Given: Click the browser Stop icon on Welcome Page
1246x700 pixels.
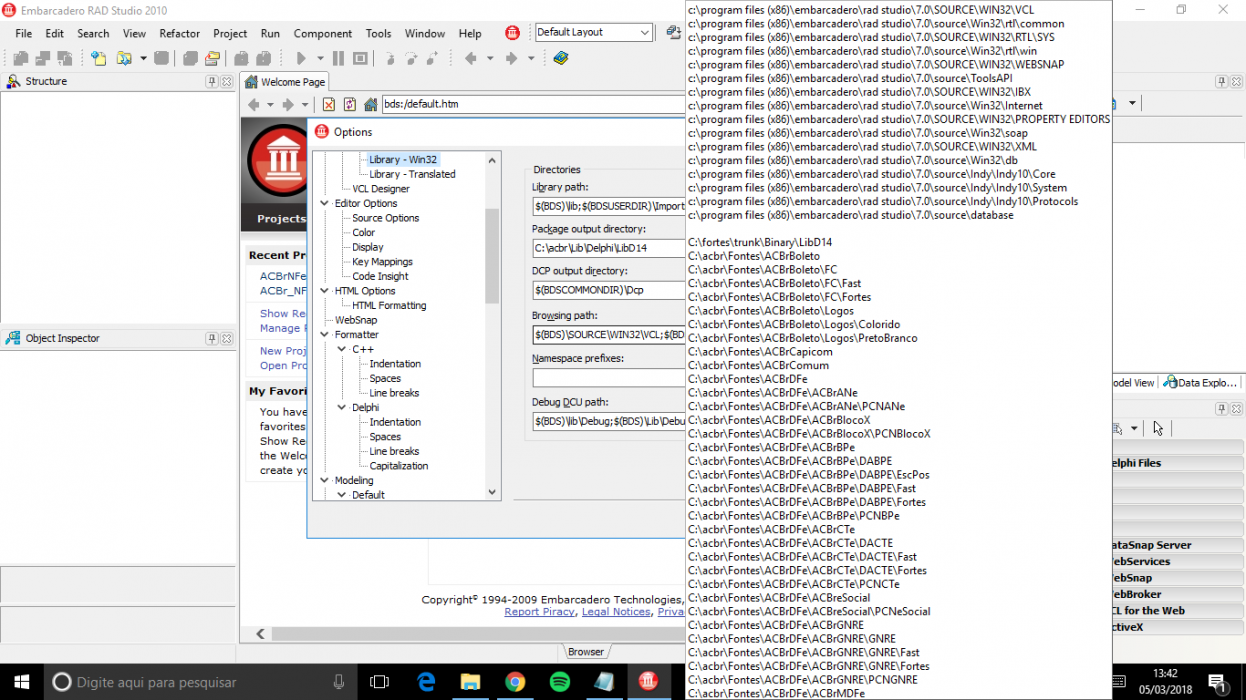Looking at the screenshot, I should pos(328,104).
